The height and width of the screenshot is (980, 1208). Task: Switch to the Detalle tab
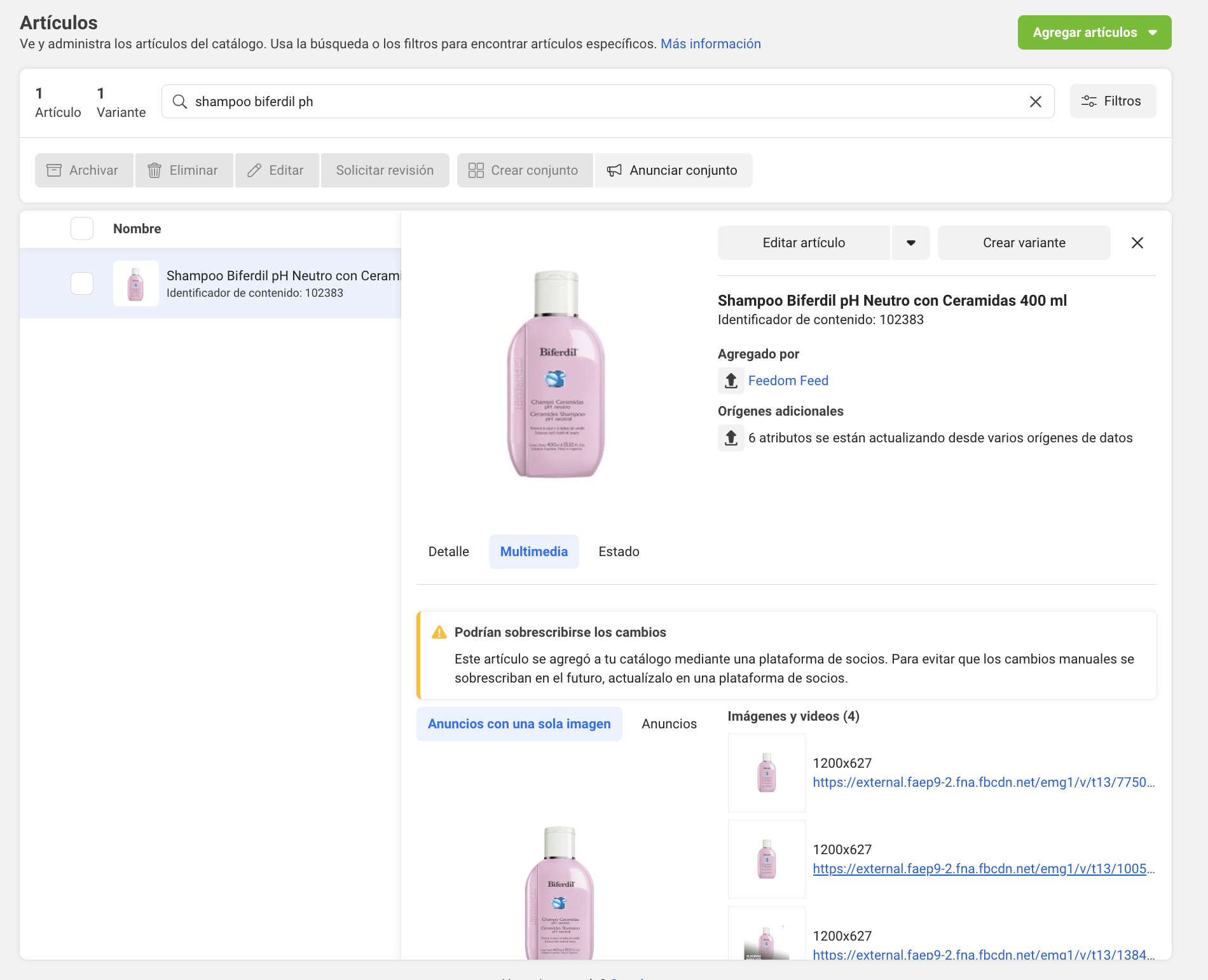(449, 552)
